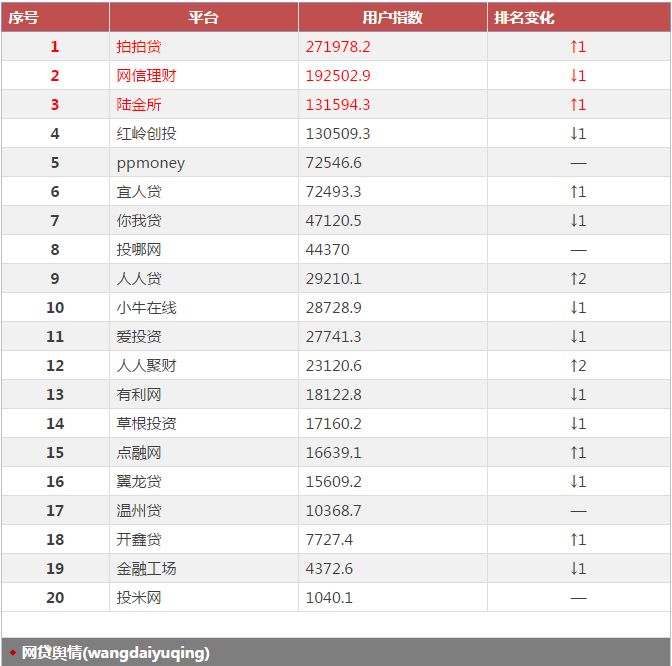Viewport: 672px width, 666px height.
Task: Click rank number 15 in 序号 column
Action: click(x=55, y=453)
